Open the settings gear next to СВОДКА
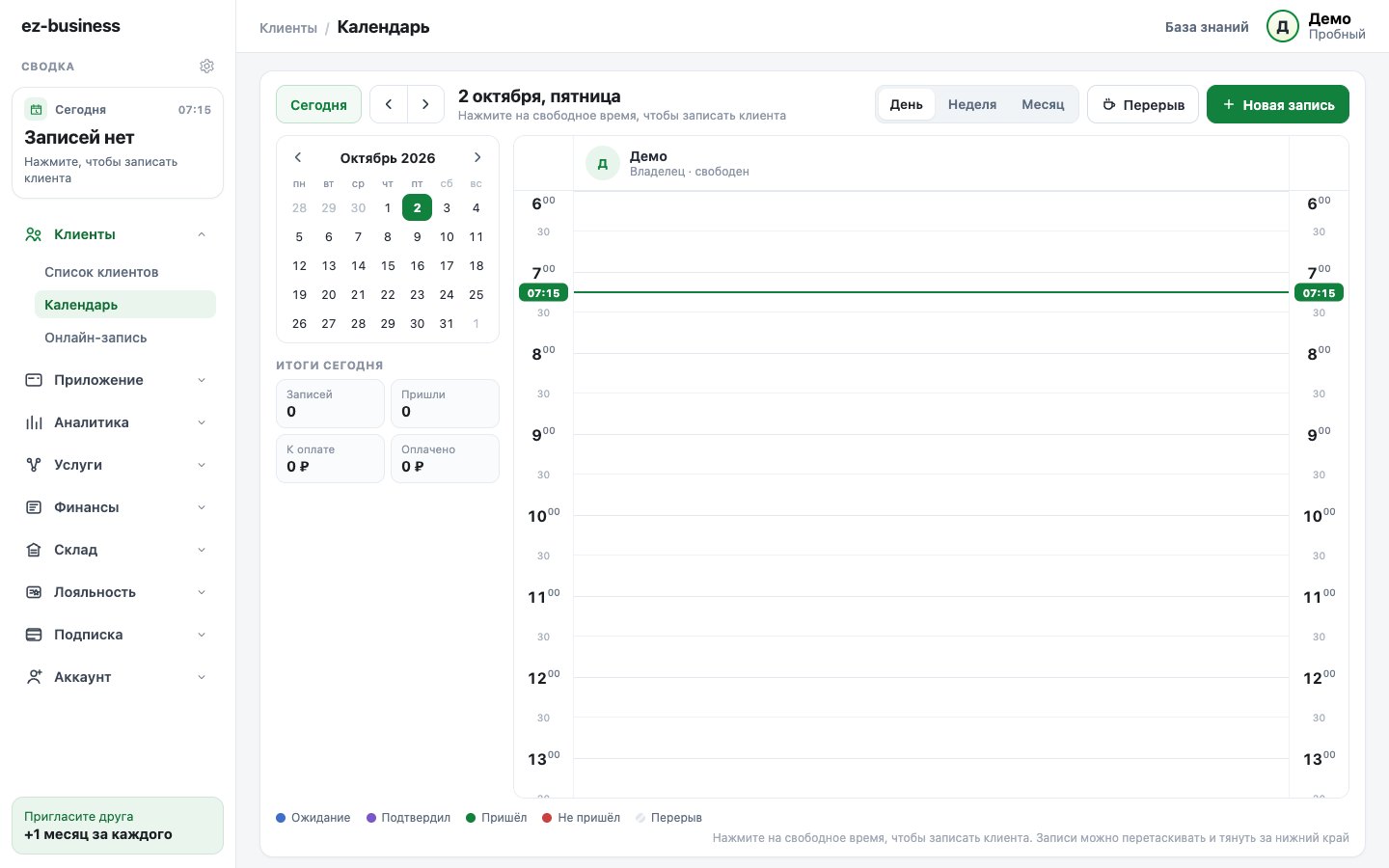1389x868 pixels. 206,67
